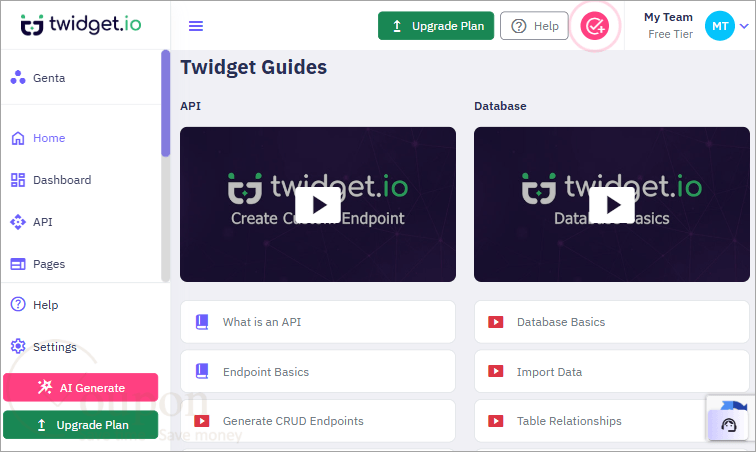Open the API sidebar item
The width and height of the screenshot is (756, 452).
[81, 222]
